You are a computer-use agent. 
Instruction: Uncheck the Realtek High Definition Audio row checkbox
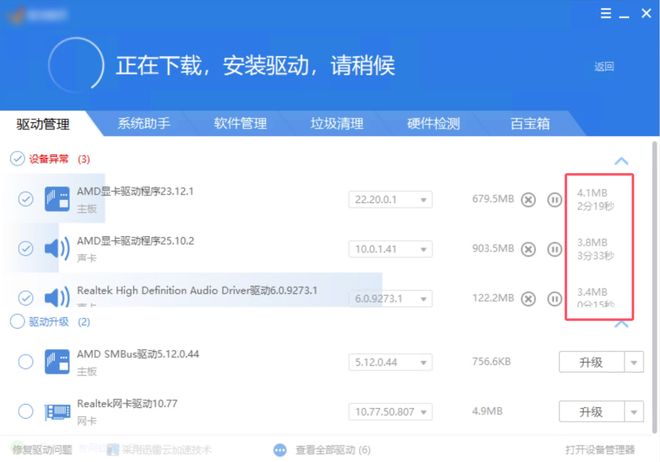pos(26,298)
